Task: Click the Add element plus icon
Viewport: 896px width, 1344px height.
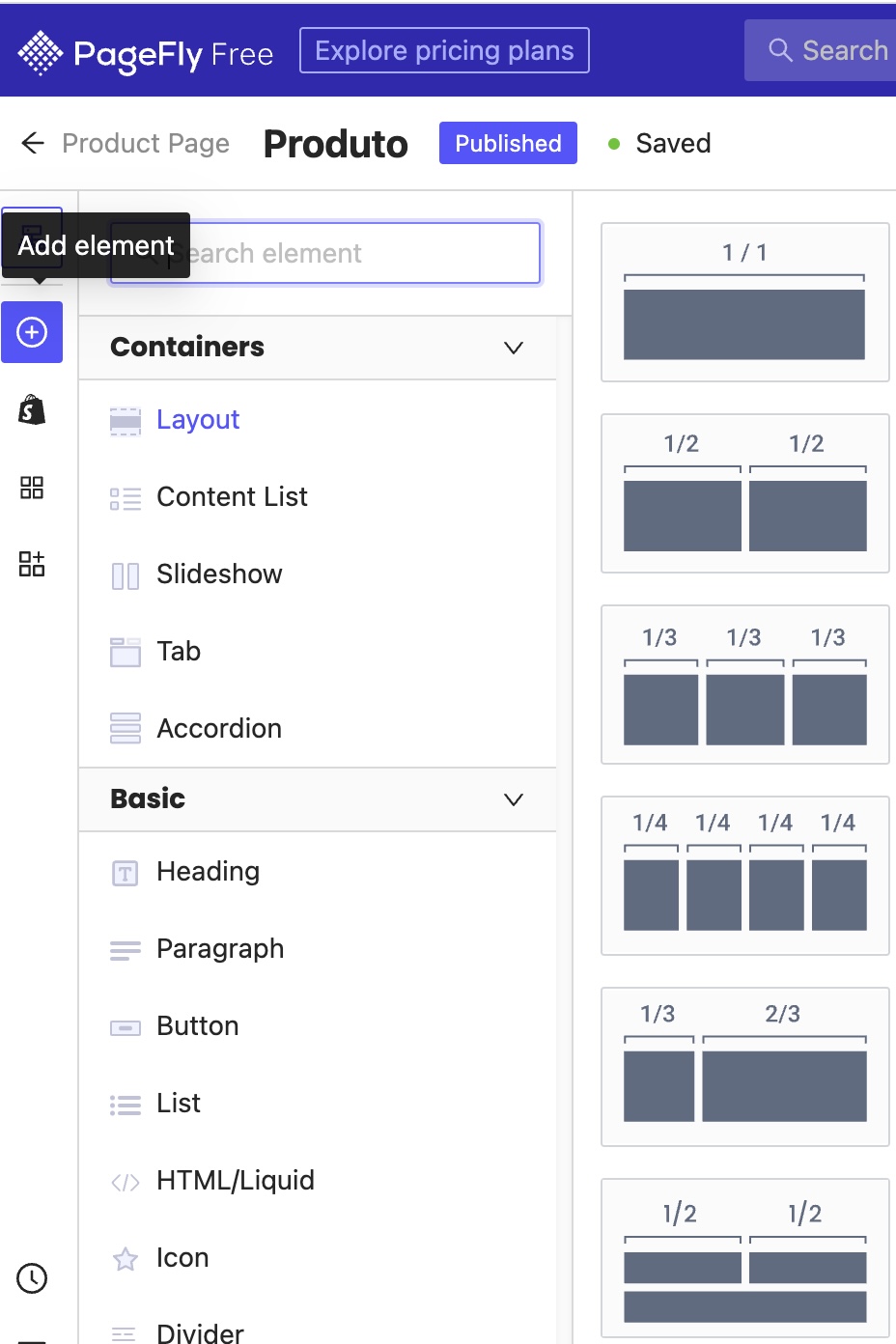Action: click(x=32, y=332)
